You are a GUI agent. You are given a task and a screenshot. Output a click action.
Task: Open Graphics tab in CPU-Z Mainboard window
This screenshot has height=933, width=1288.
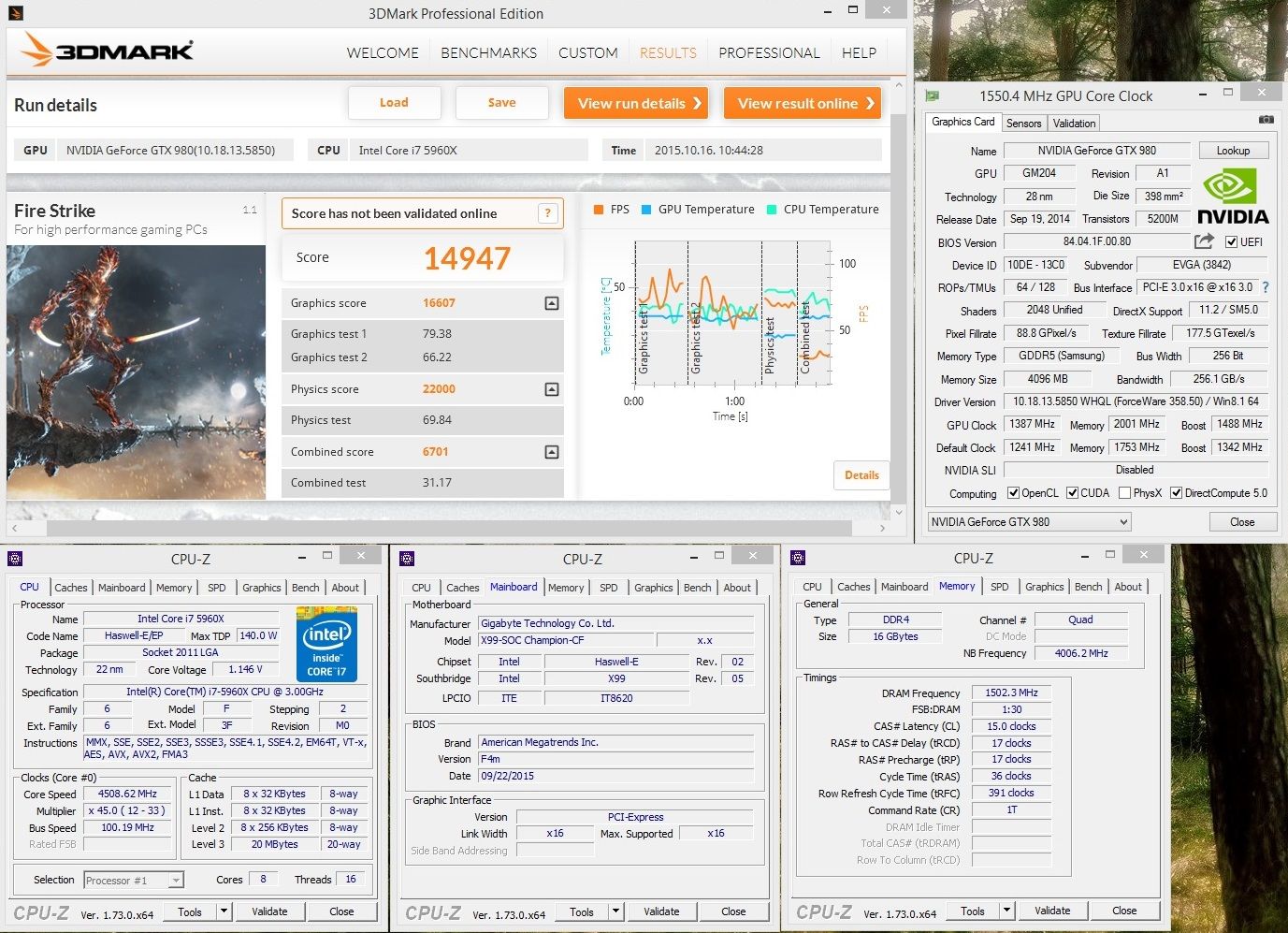tap(653, 588)
